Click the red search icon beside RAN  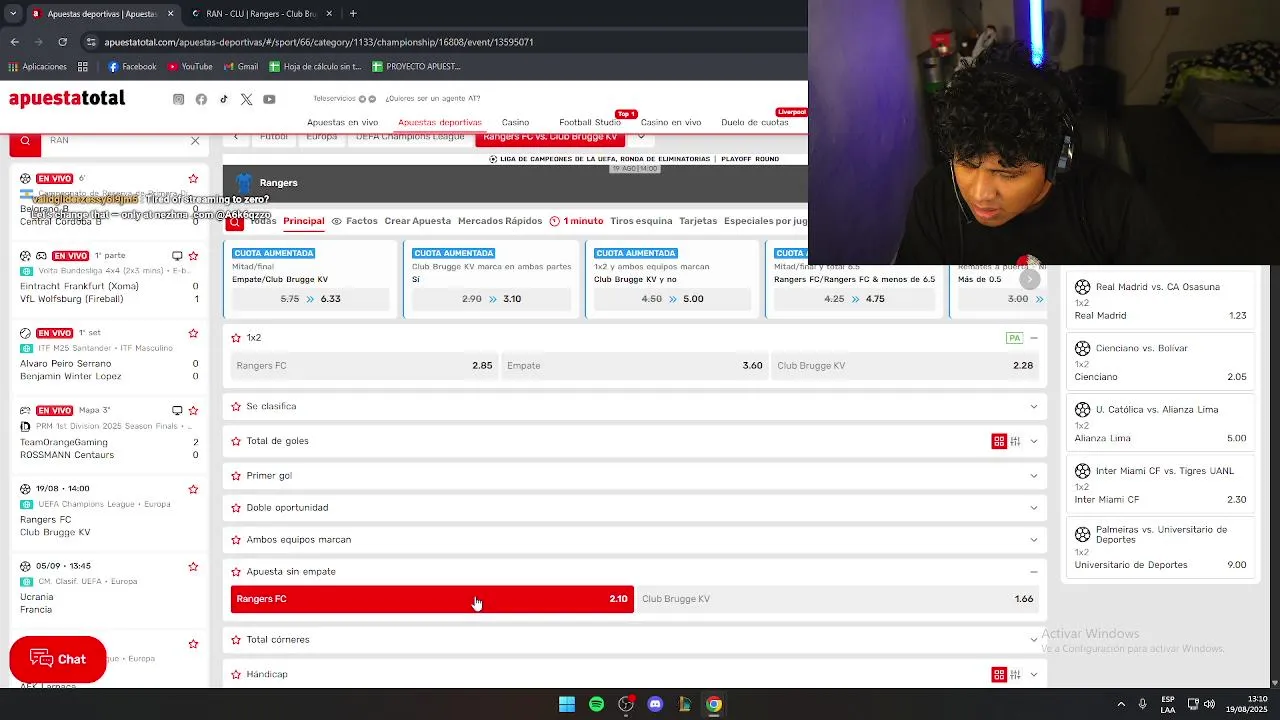(25, 142)
